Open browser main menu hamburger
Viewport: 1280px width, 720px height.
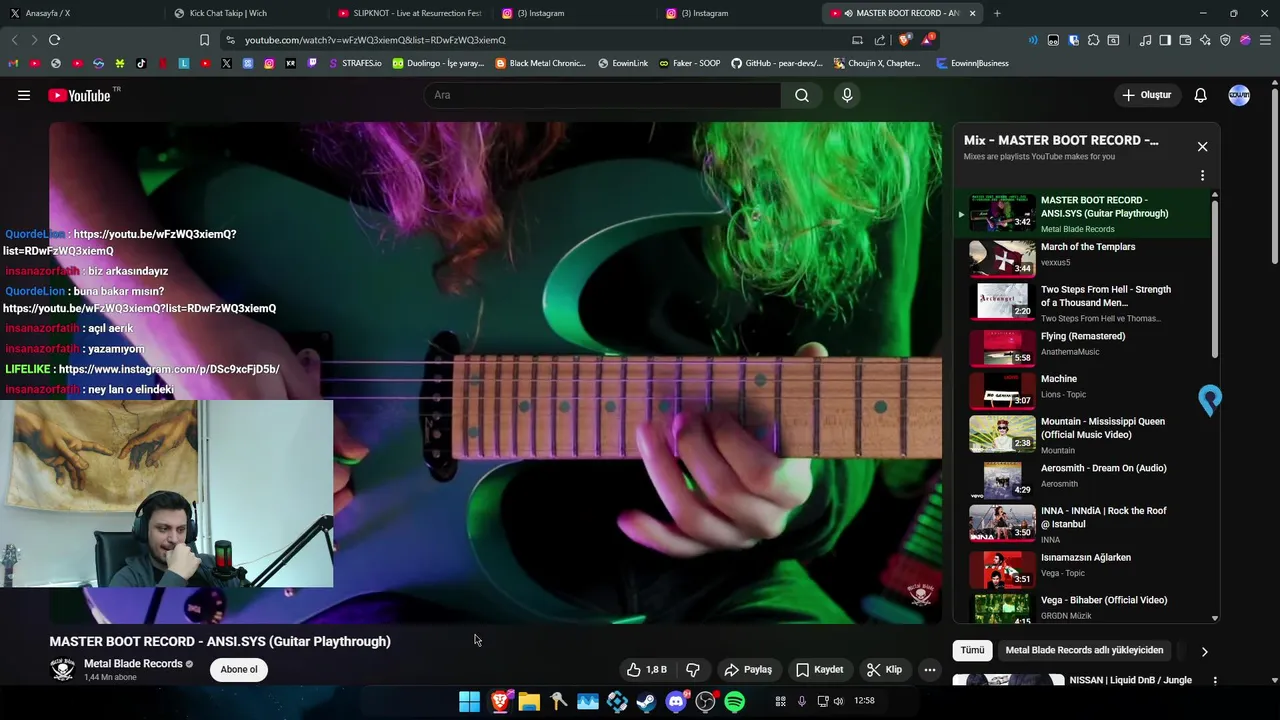pos(1265,40)
